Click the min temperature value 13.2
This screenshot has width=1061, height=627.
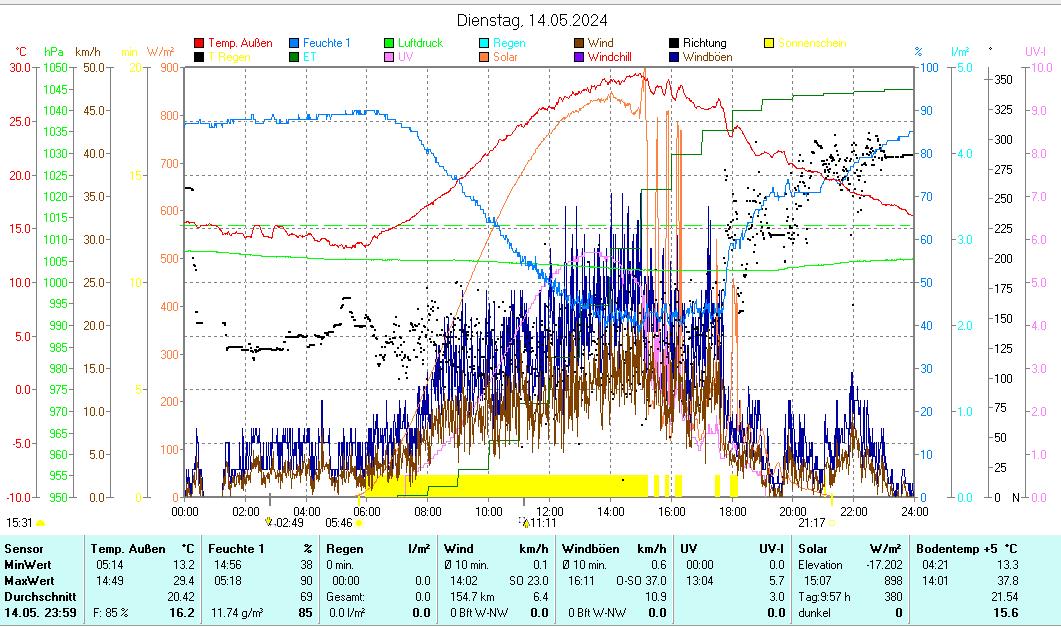click(183, 565)
